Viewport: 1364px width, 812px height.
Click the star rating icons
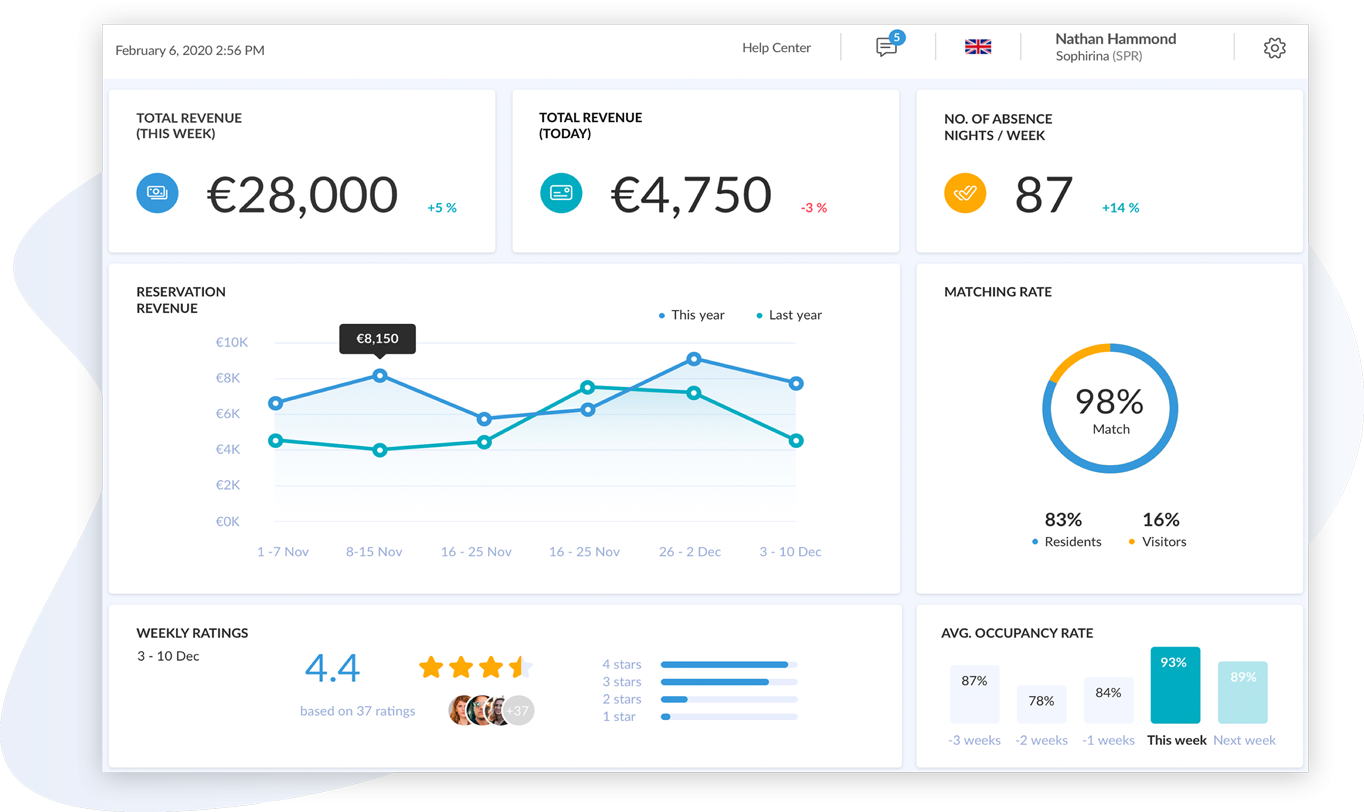pyautogui.click(x=475, y=667)
